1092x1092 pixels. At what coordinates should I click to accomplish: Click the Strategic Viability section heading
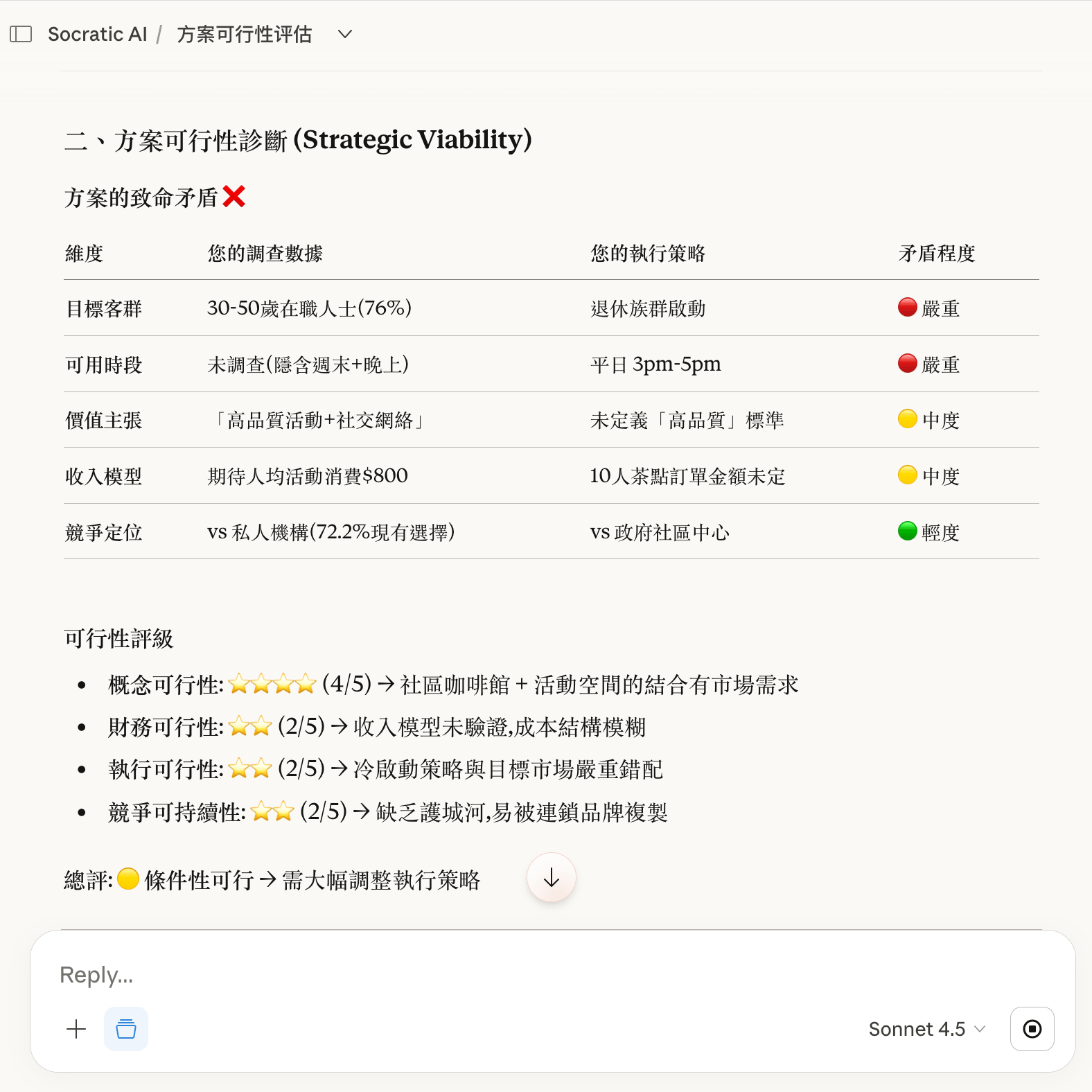point(298,140)
